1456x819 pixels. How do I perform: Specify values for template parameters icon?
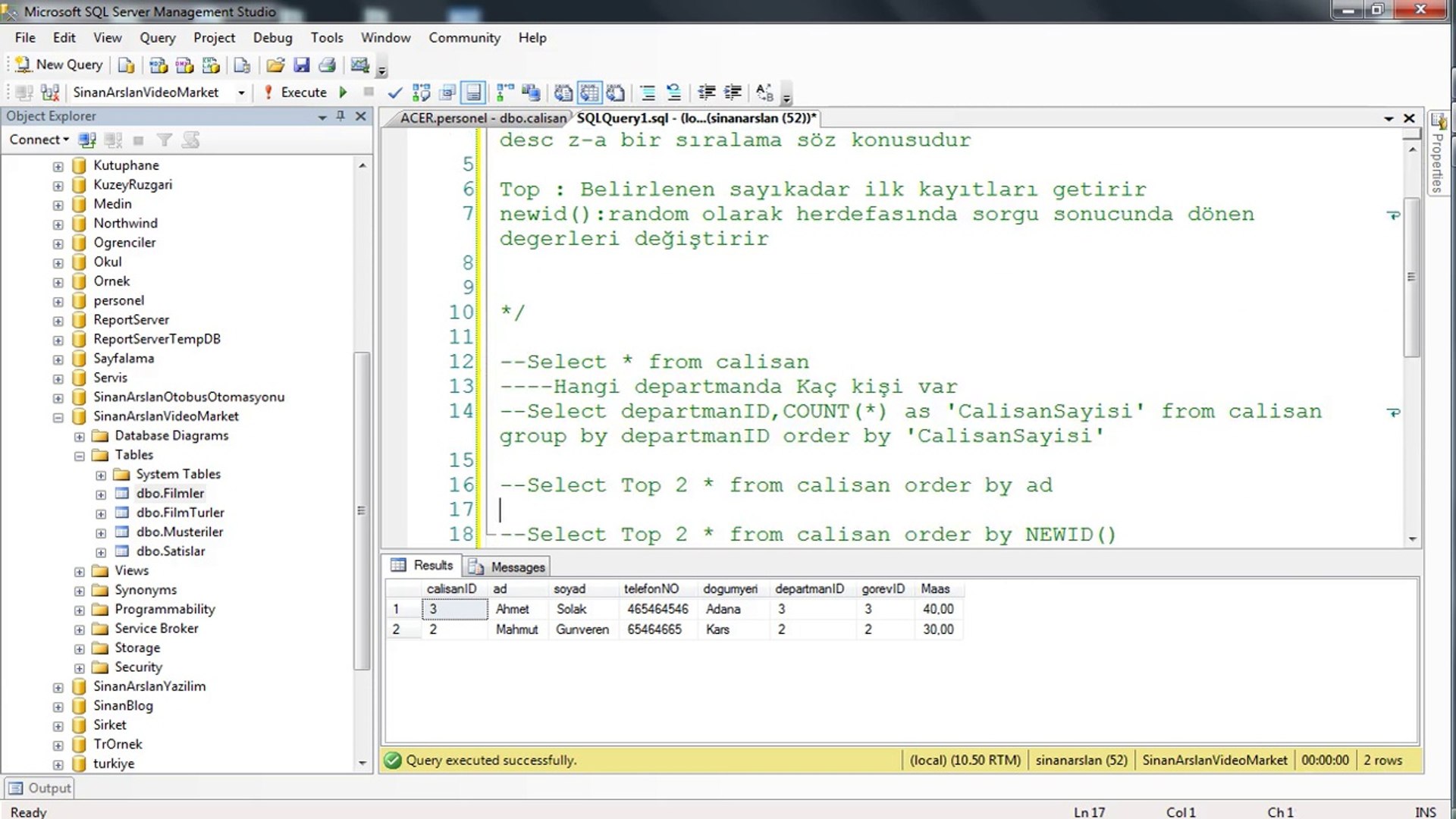point(764,93)
